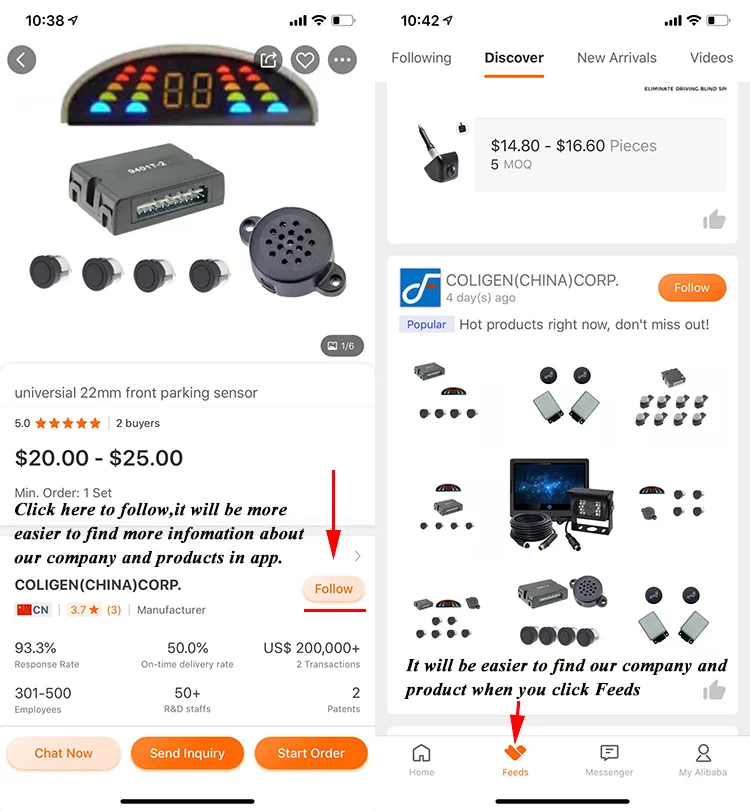
Task: Open My Alibaba profile icon
Action: coord(703,760)
